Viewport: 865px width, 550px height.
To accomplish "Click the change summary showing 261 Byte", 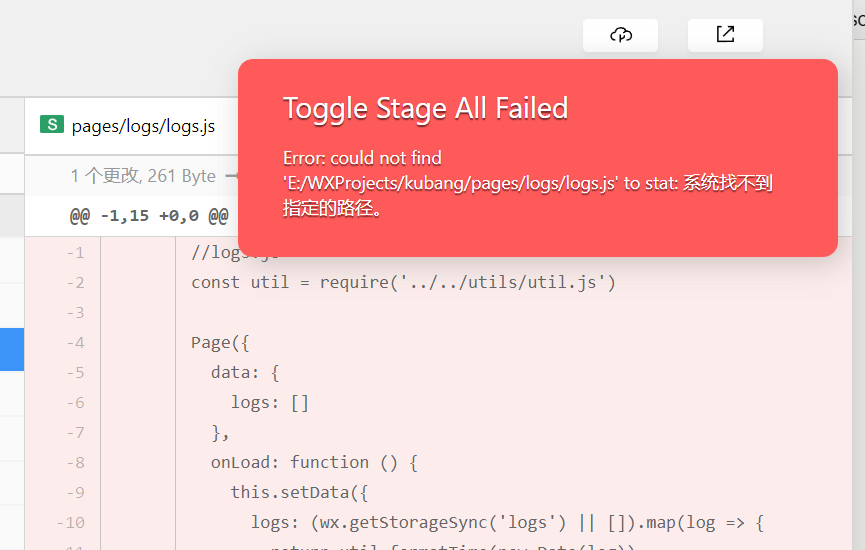I will [143, 176].
